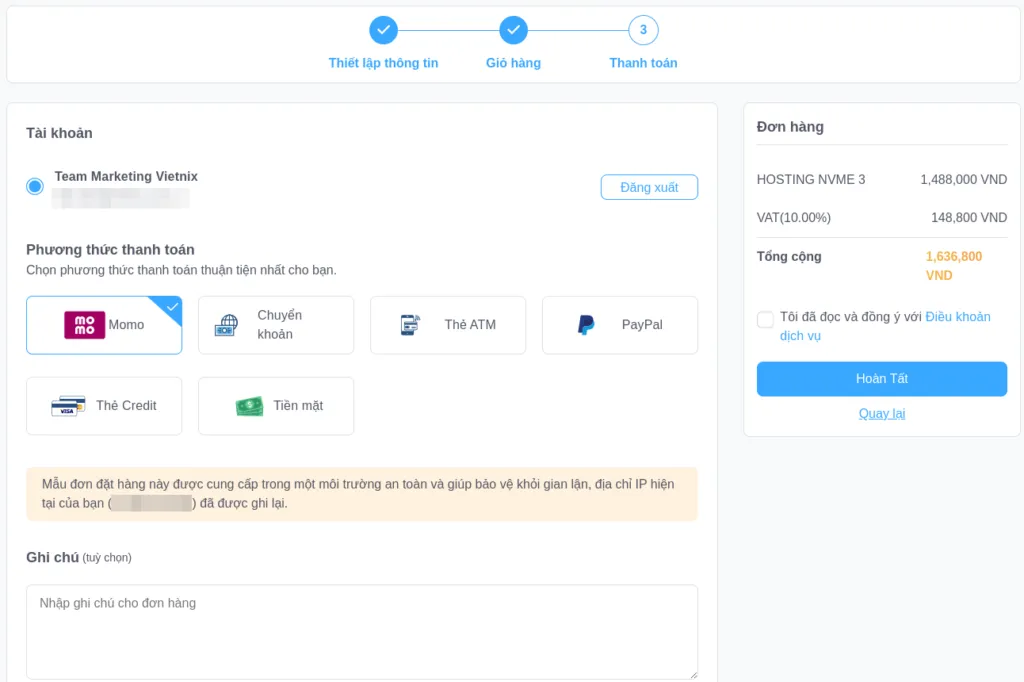Click the Momo logo icon
This screenshot has width=1024, height=682.
tap(84, 325)
